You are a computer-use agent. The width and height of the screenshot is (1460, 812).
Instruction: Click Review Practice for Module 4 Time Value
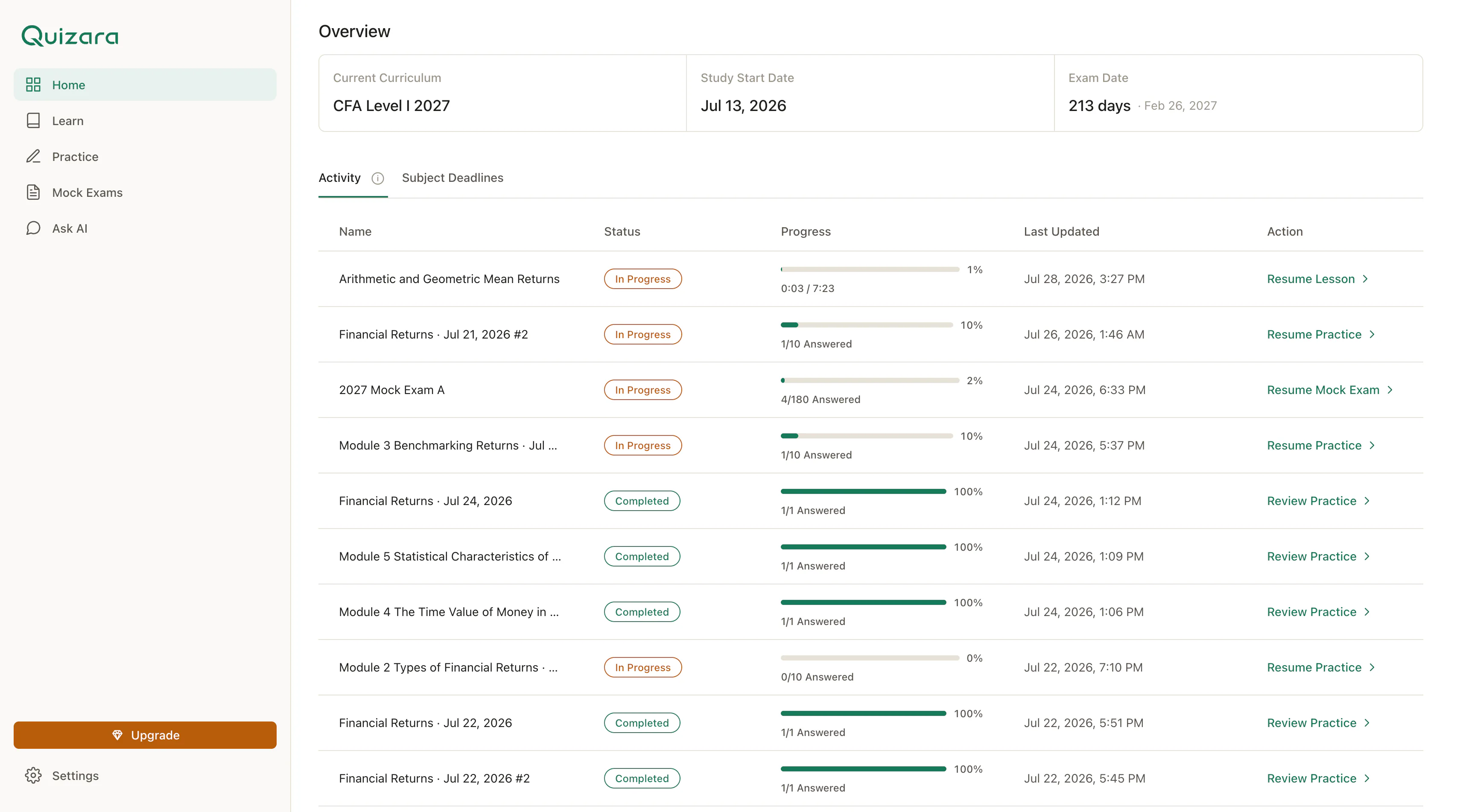tap(1318, 612)
